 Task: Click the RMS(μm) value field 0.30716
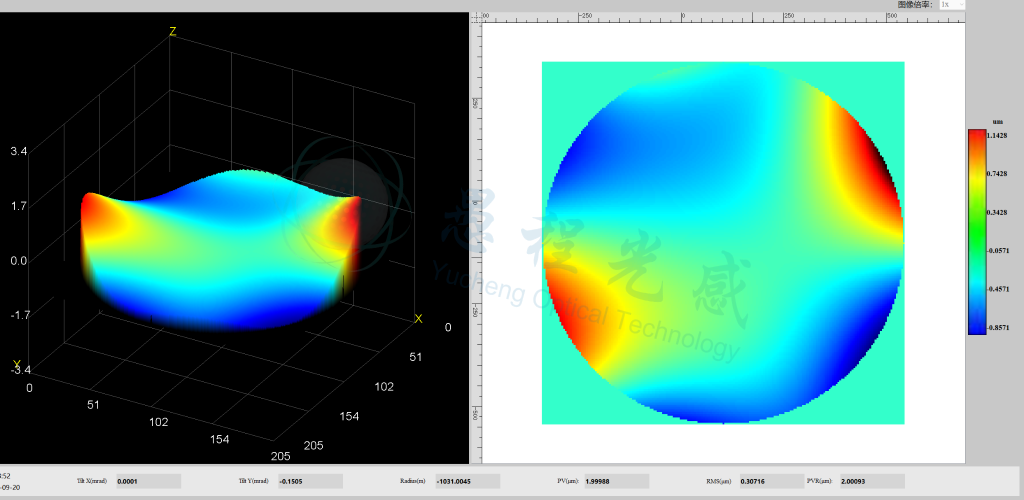[772, 482]
